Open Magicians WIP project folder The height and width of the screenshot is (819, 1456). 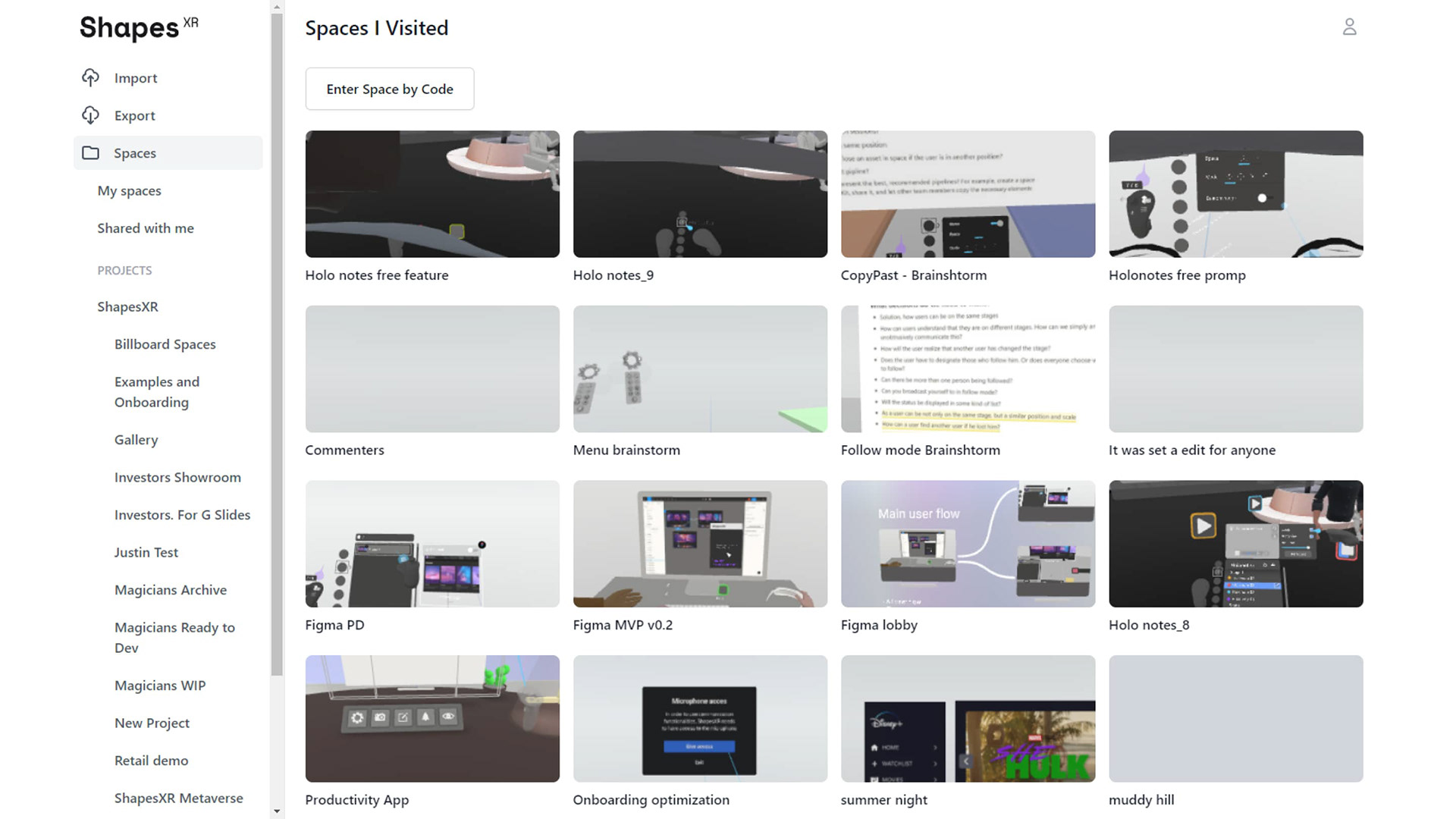pos(159,686)
